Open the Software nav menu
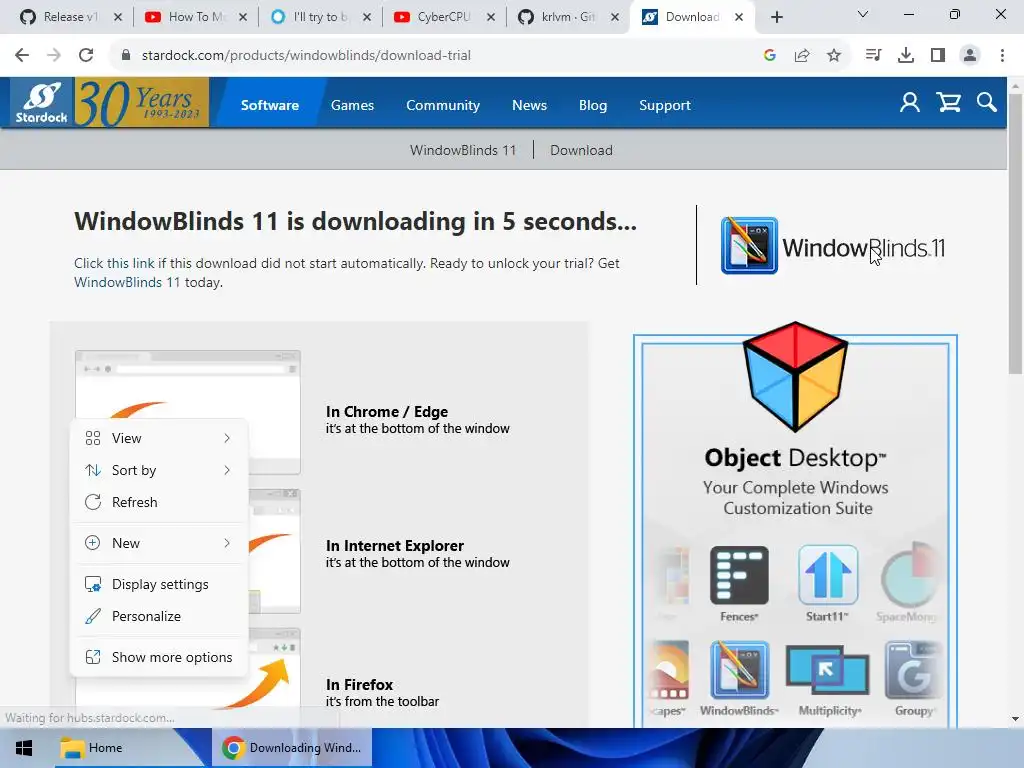Image resolution: width=1024 pixels, height=768 pixels. 270,105
